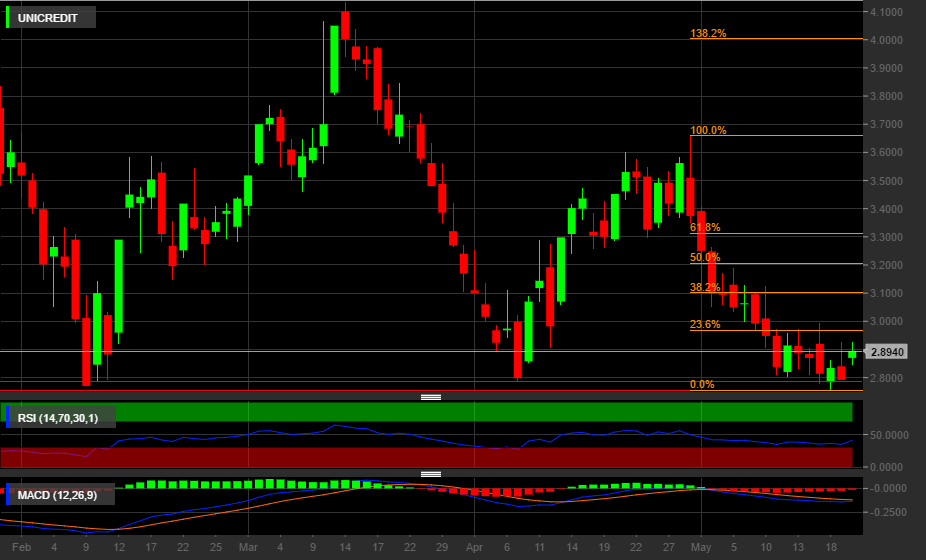The height and width of the screenshot is (560, 926).
Task: Click the 61.8% Fibonacci retracement label
Action: [x=704, y=227]
